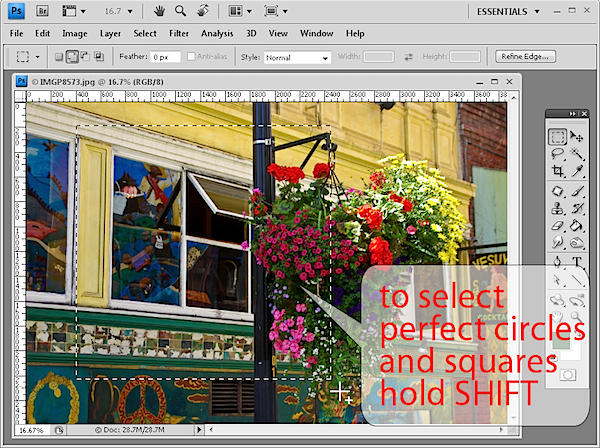Click the IMGP8573.jpg document title bar
The width and height of the screenshot is (600, 448).
click(x=267, y=81)
